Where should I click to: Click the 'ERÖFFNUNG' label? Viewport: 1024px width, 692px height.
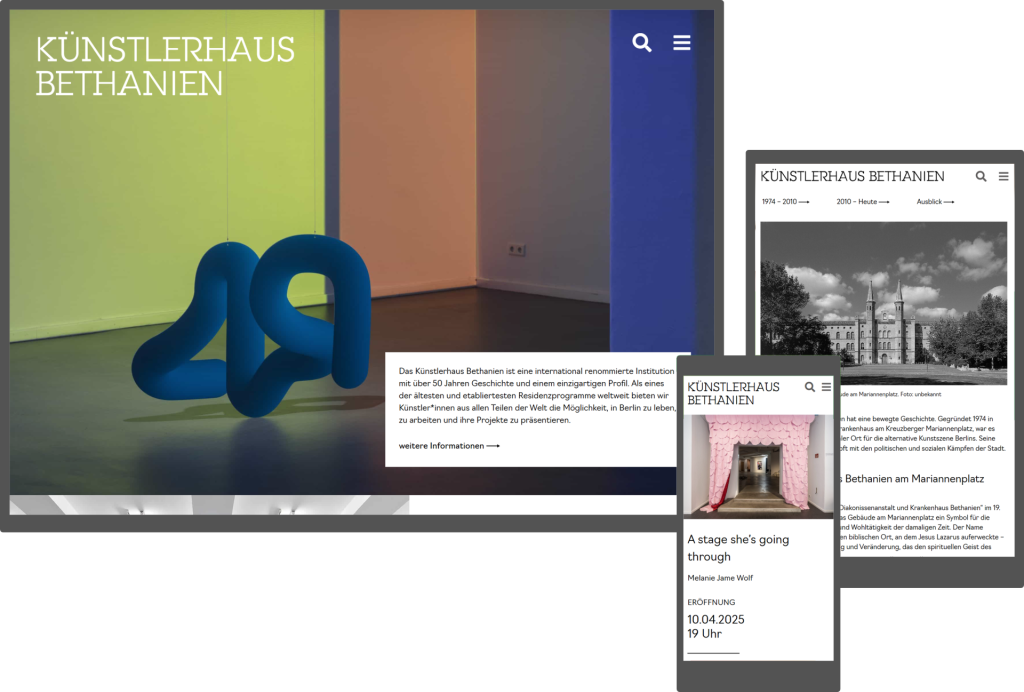(711, 603)
